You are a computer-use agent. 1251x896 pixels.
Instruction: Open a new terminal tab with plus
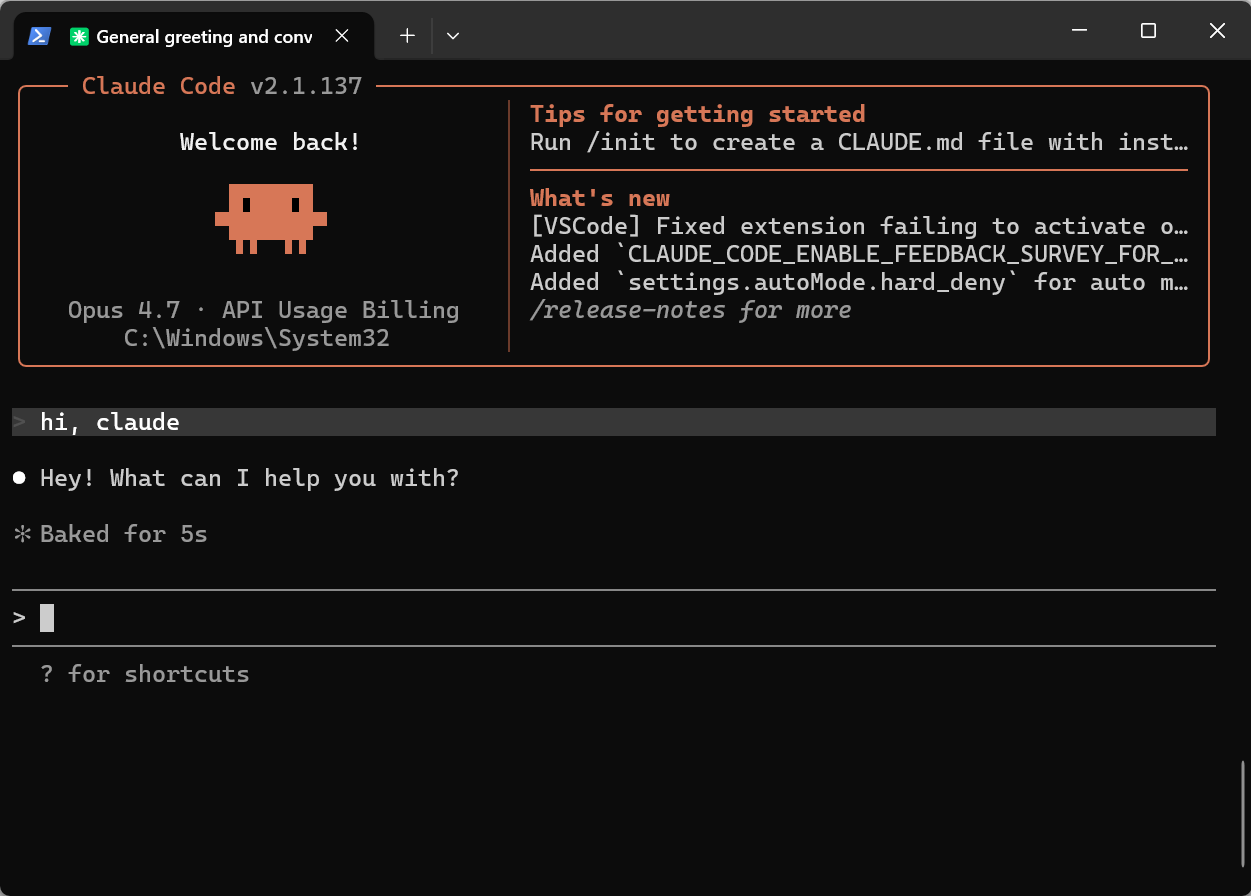click(407, 36)
